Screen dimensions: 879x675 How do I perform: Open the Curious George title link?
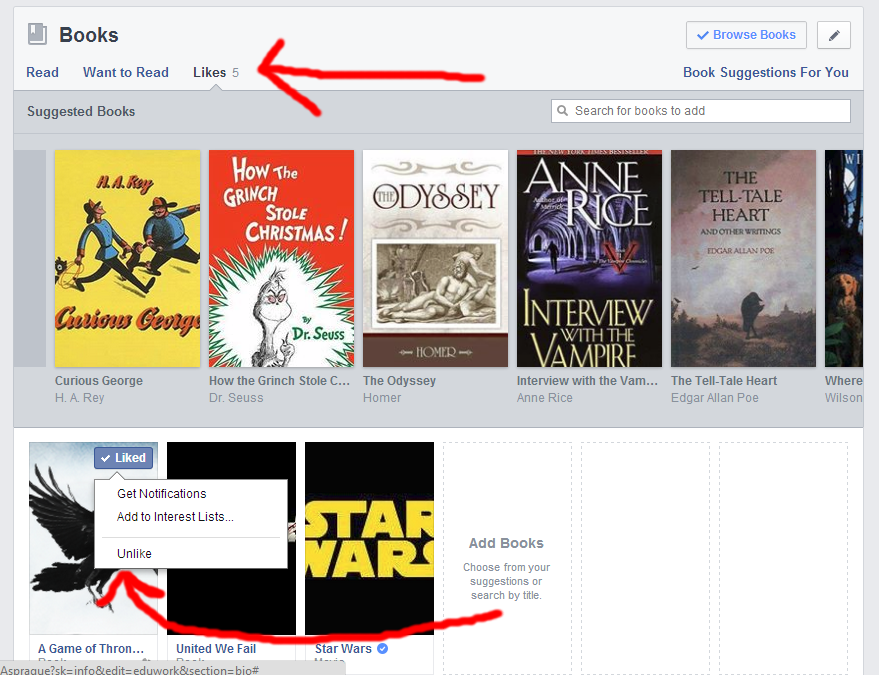[99, 381]
